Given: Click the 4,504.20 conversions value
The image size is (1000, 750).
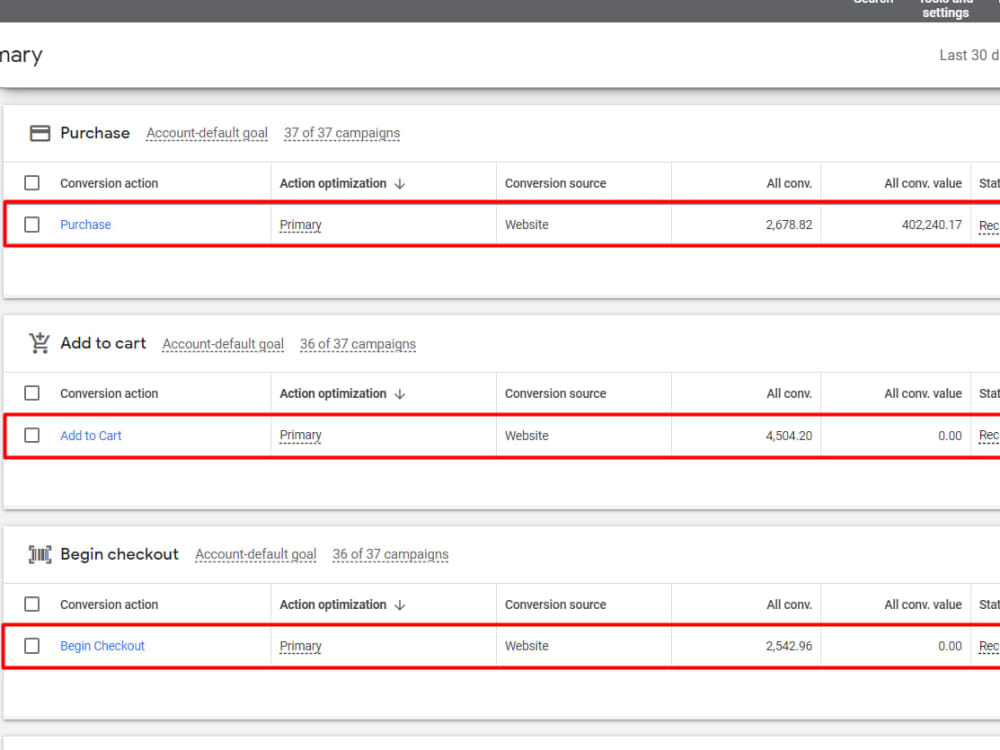Looking at the screenshot, I should click(789, 436).
